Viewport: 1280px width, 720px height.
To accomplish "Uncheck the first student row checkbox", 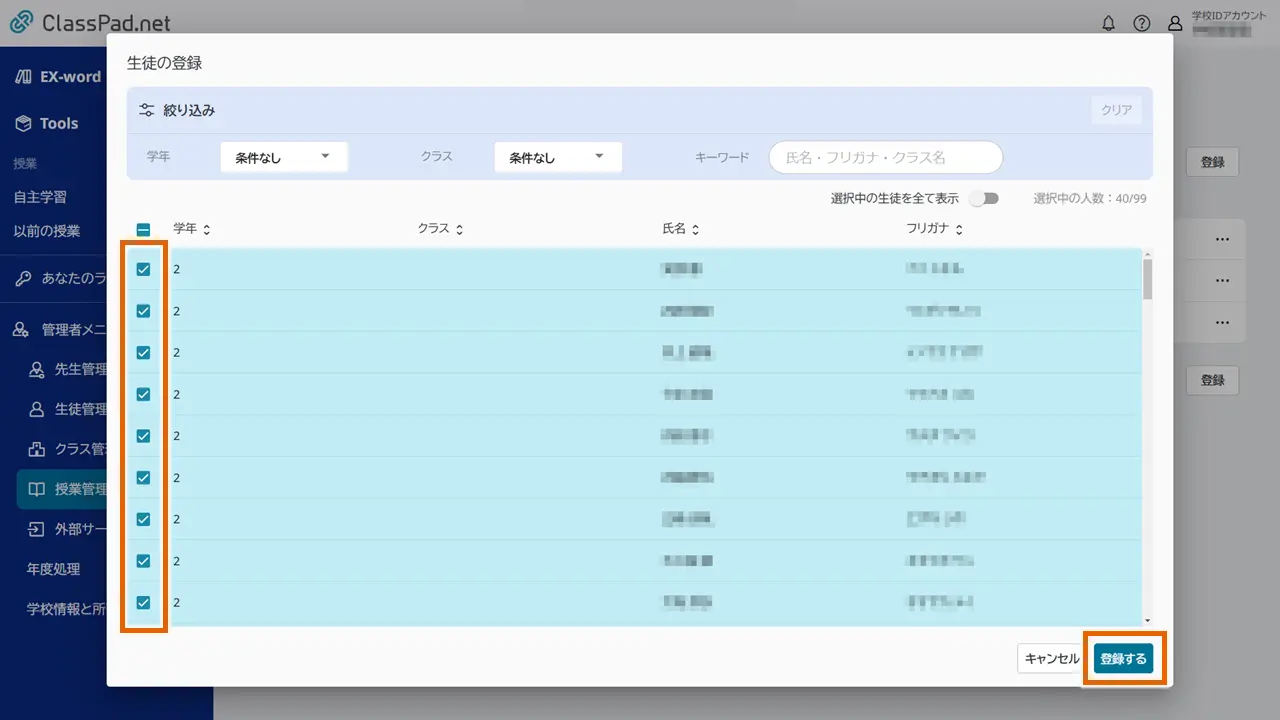I will click(x=143, y=268).
